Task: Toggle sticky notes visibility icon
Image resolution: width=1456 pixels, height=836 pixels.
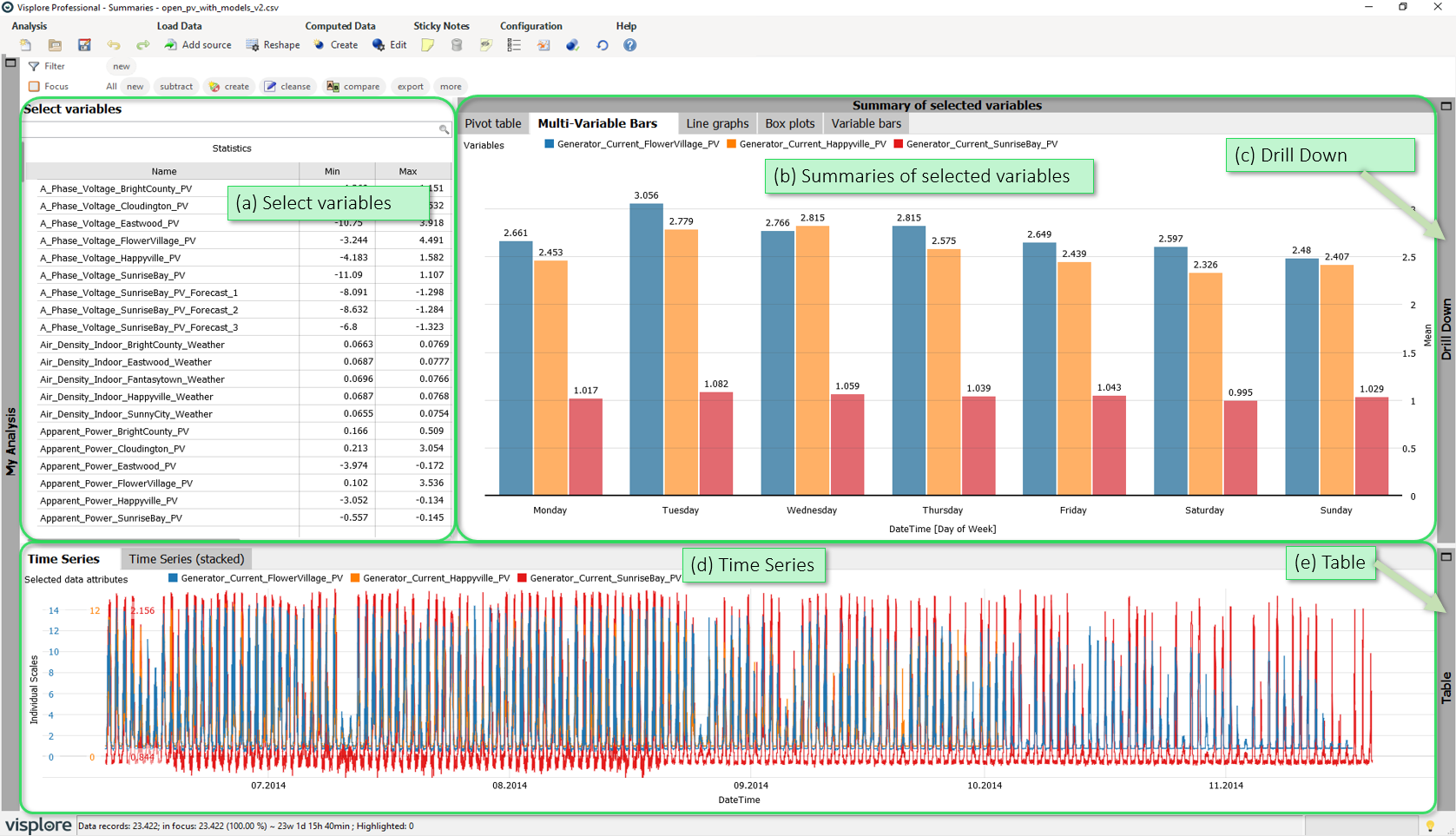Action: [x=485, y=45]
